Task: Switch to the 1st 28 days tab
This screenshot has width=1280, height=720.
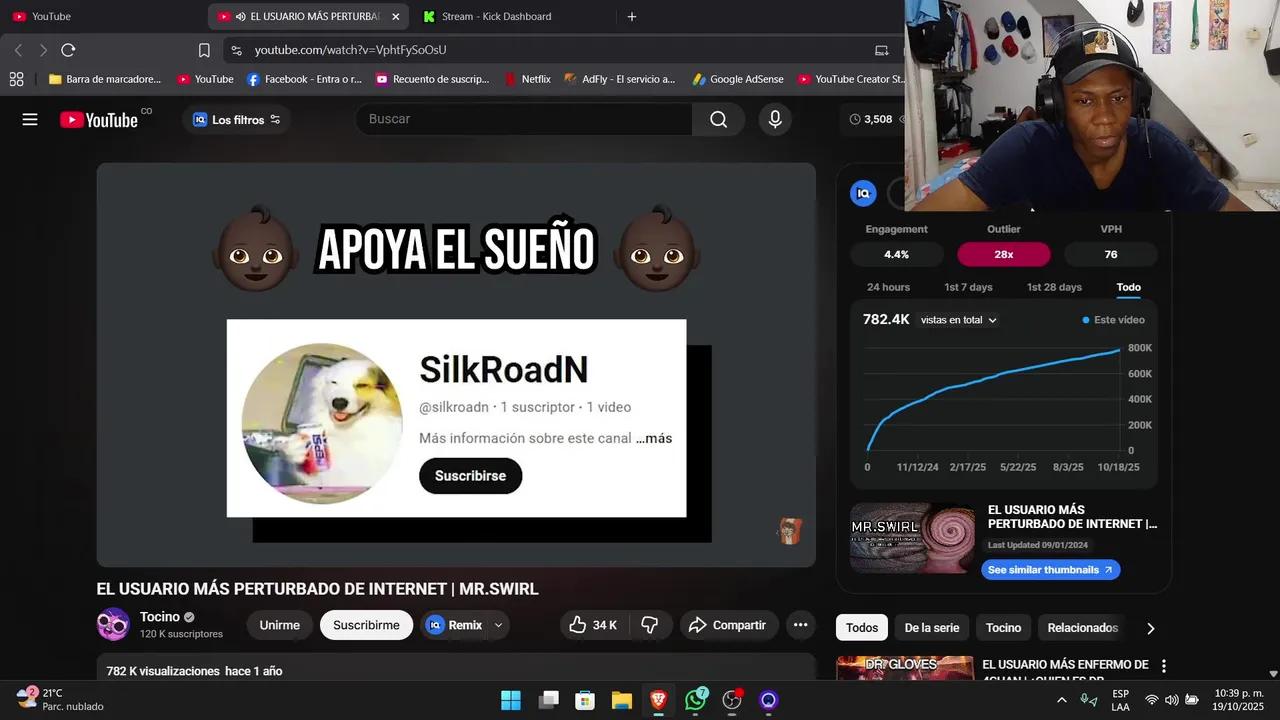Action: tap(1054, 287)
